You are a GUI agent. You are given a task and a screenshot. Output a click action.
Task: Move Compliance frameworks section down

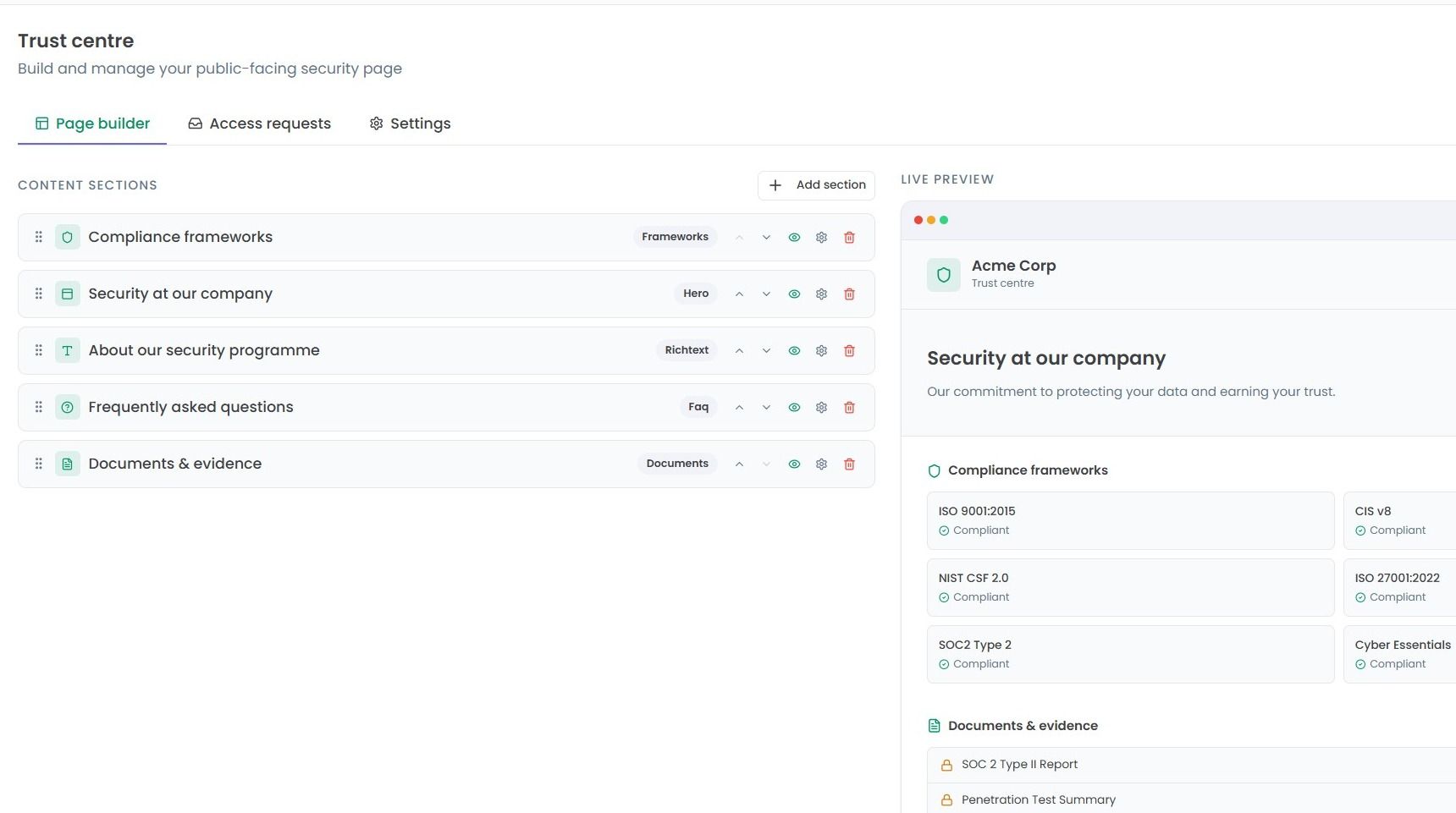(766, 238)
